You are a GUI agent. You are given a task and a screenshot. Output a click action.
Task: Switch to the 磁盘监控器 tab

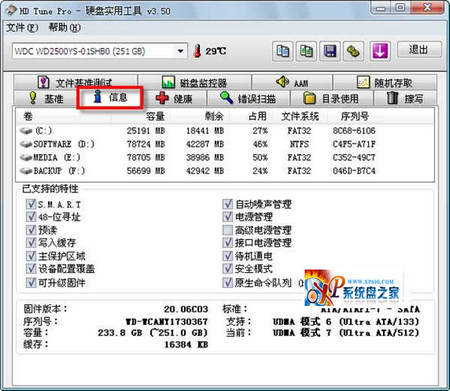(194, 82)
